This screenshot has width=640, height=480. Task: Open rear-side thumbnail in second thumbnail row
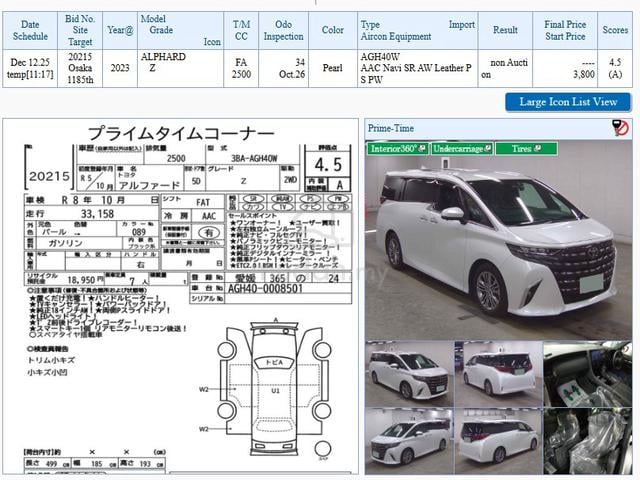[498, 442]
